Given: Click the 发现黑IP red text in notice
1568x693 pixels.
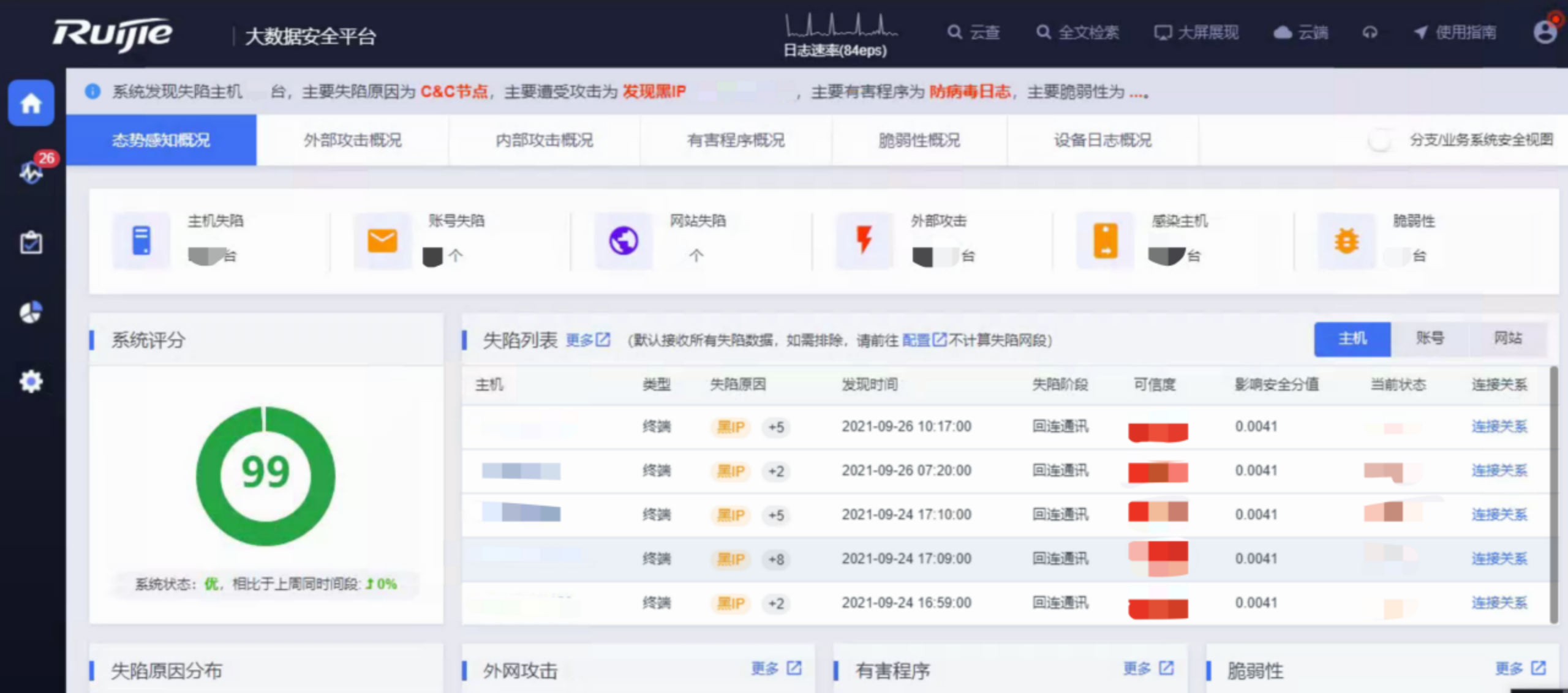Looking at the screenshot, I should point(654,92).
